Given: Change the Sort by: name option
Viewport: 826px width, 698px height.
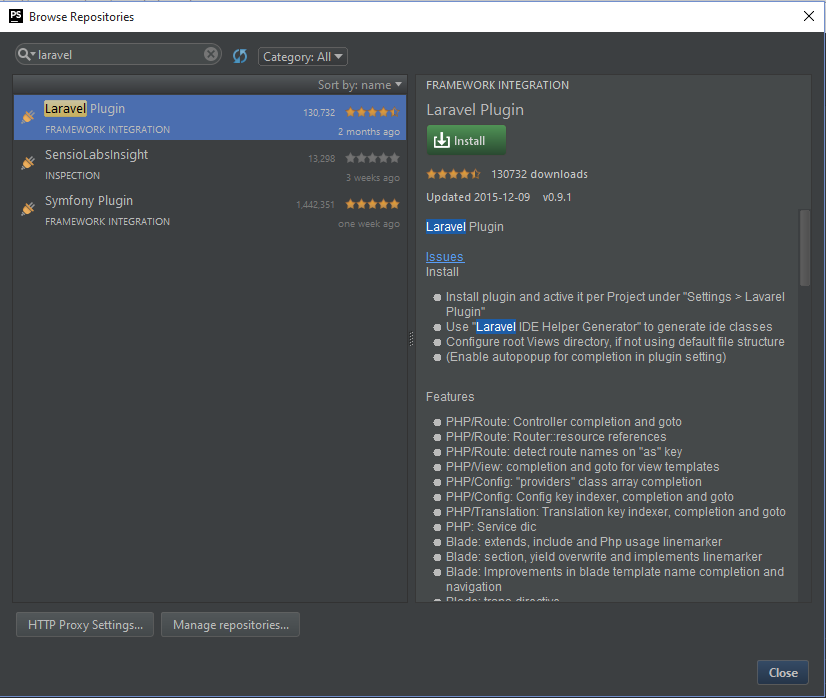Looking at the screenshot, I should (359, 85).
